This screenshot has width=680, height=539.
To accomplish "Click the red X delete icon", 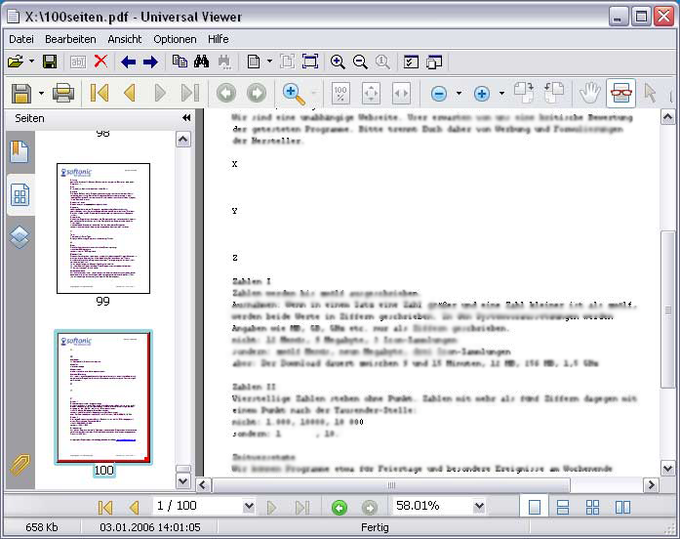I will [101, 62].
